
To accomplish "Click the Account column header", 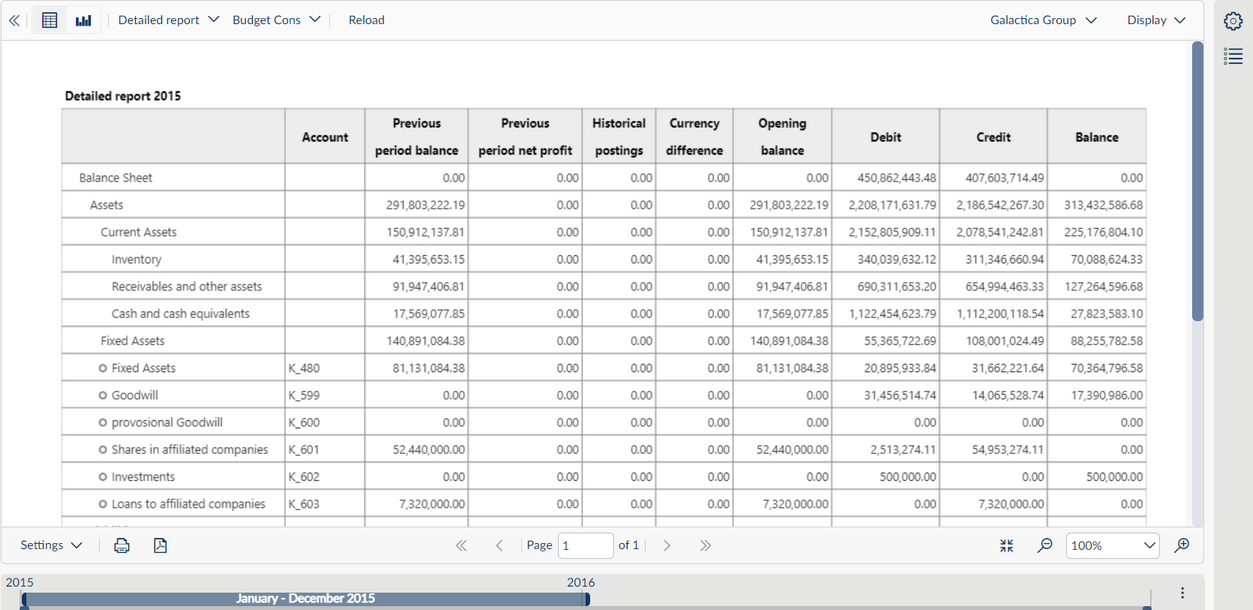I will click(x=325, y=137).
